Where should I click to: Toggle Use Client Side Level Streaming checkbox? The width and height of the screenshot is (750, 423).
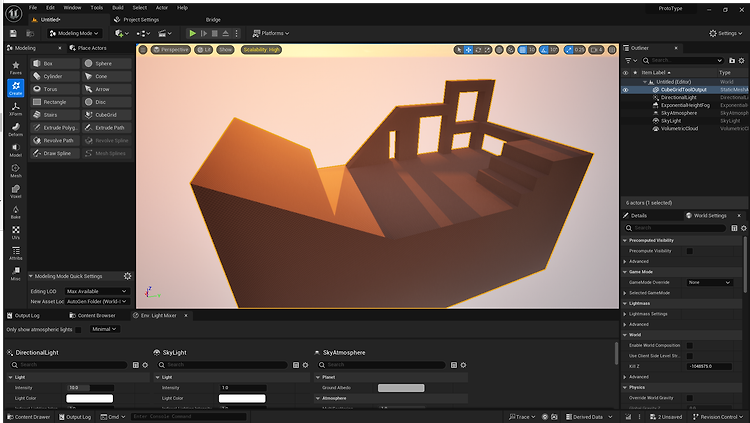pos(690,356)
